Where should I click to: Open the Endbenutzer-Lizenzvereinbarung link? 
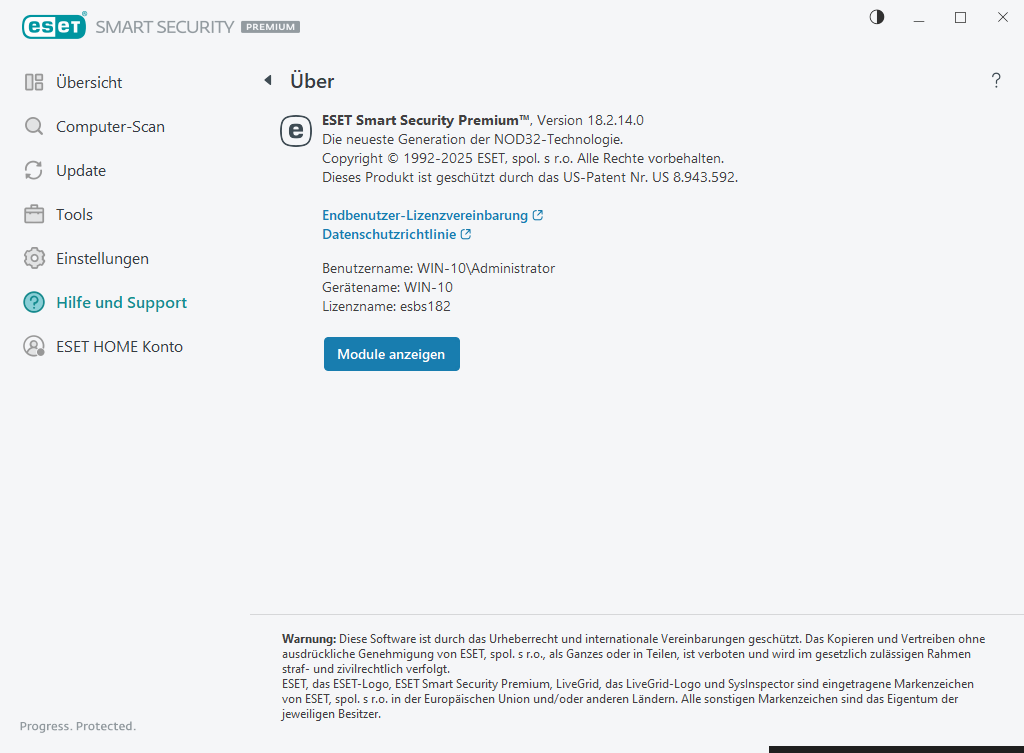coord(425,215)
